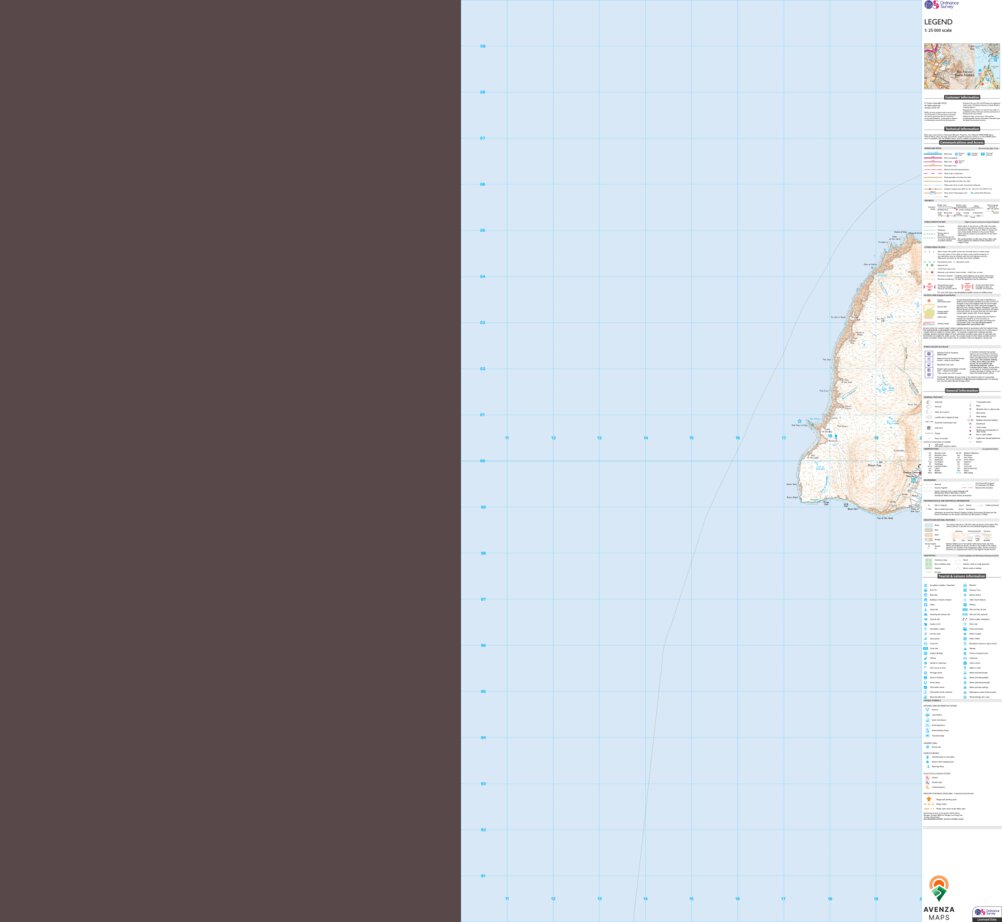Screen dimensions: 1002x922
Task: Click the Ordnance Survey logo above the legend
Action: pos(941,4)
